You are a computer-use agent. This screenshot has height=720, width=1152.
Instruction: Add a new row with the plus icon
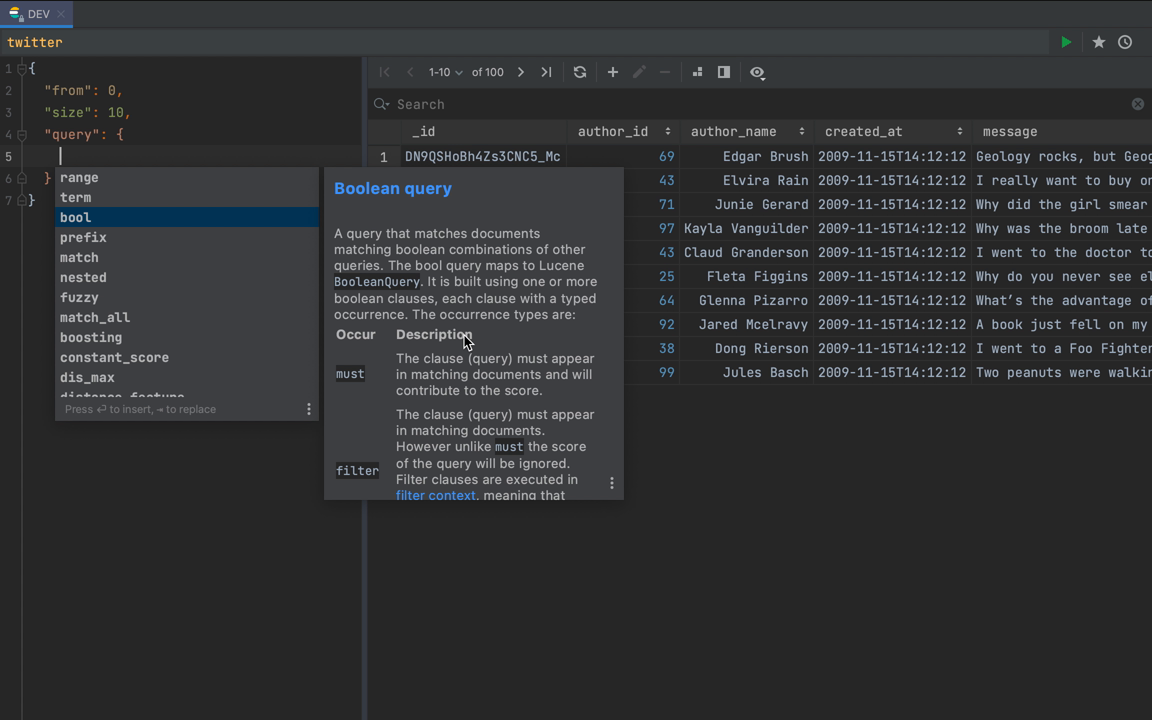tap(612, 72)
